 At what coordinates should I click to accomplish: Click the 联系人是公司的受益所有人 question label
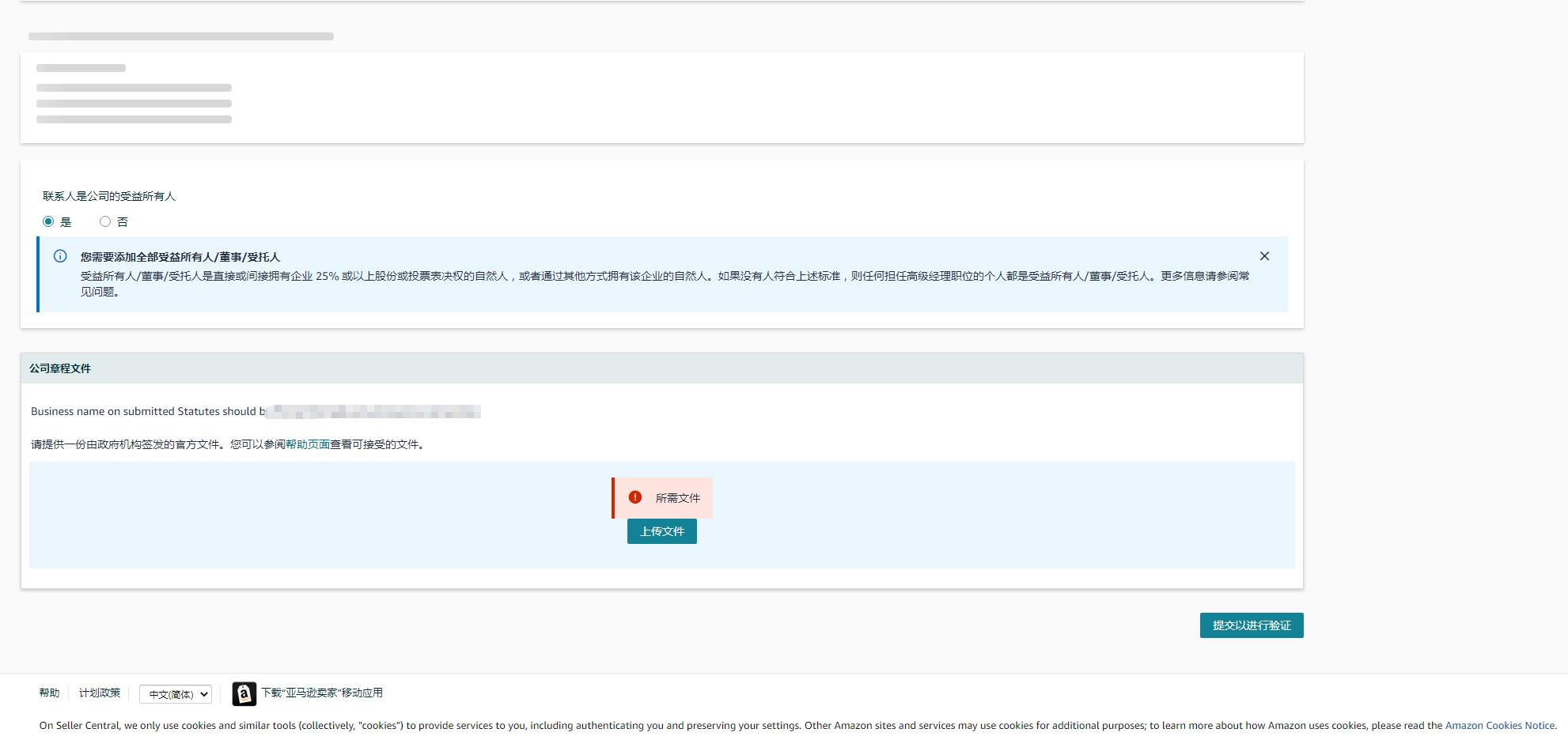[109, 196]
